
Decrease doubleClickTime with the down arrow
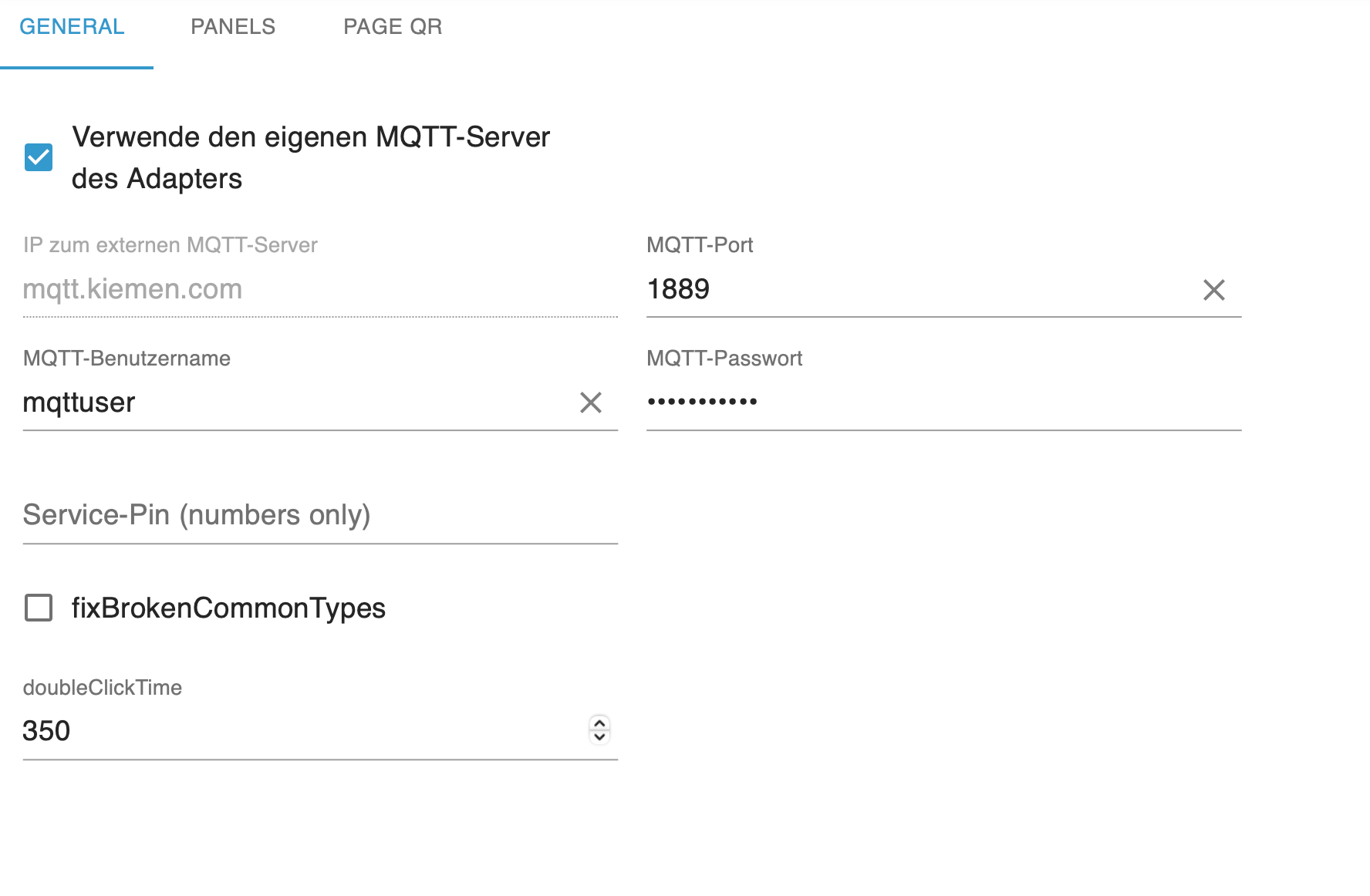tap(599, 737)
